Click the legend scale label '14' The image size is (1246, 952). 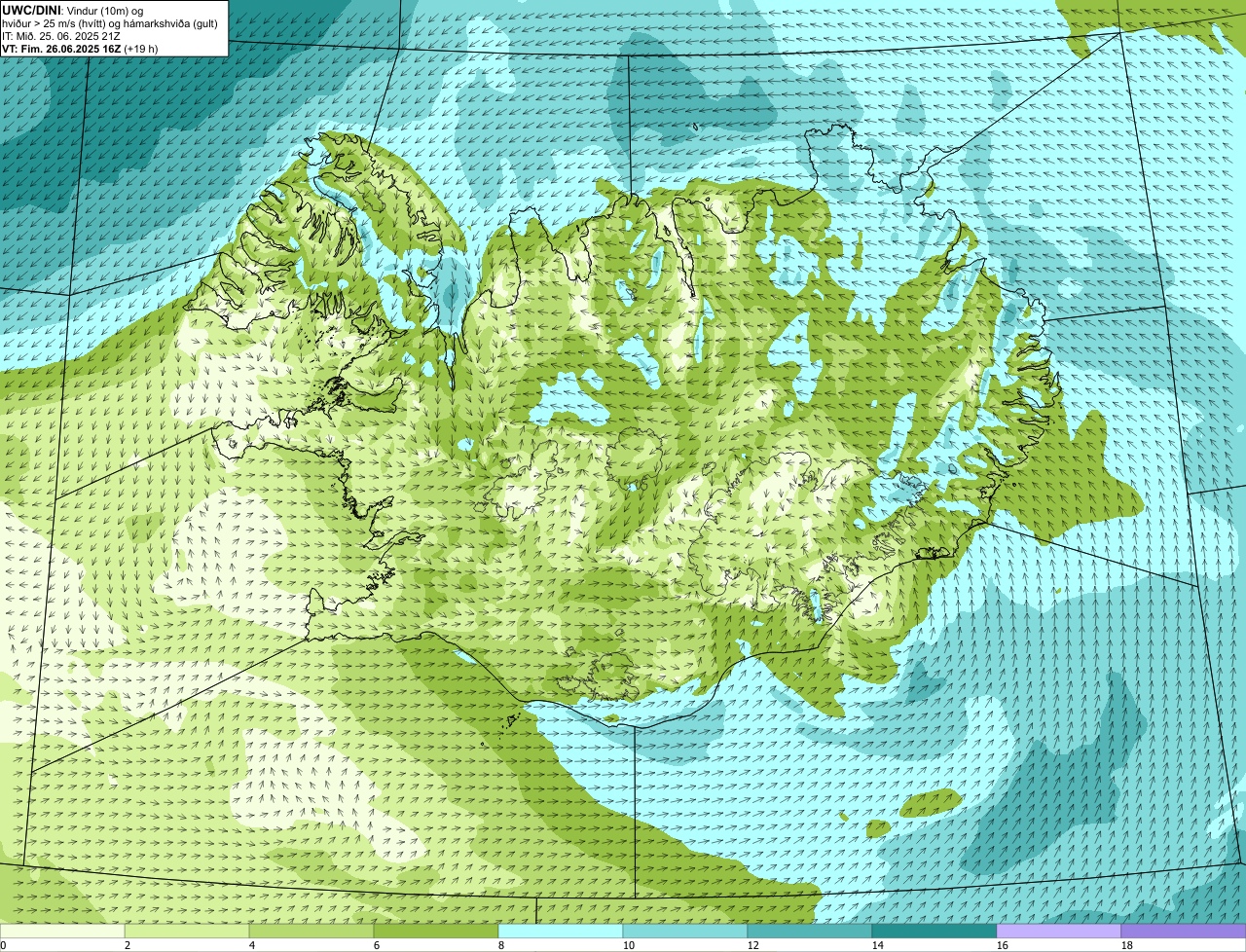878,945
